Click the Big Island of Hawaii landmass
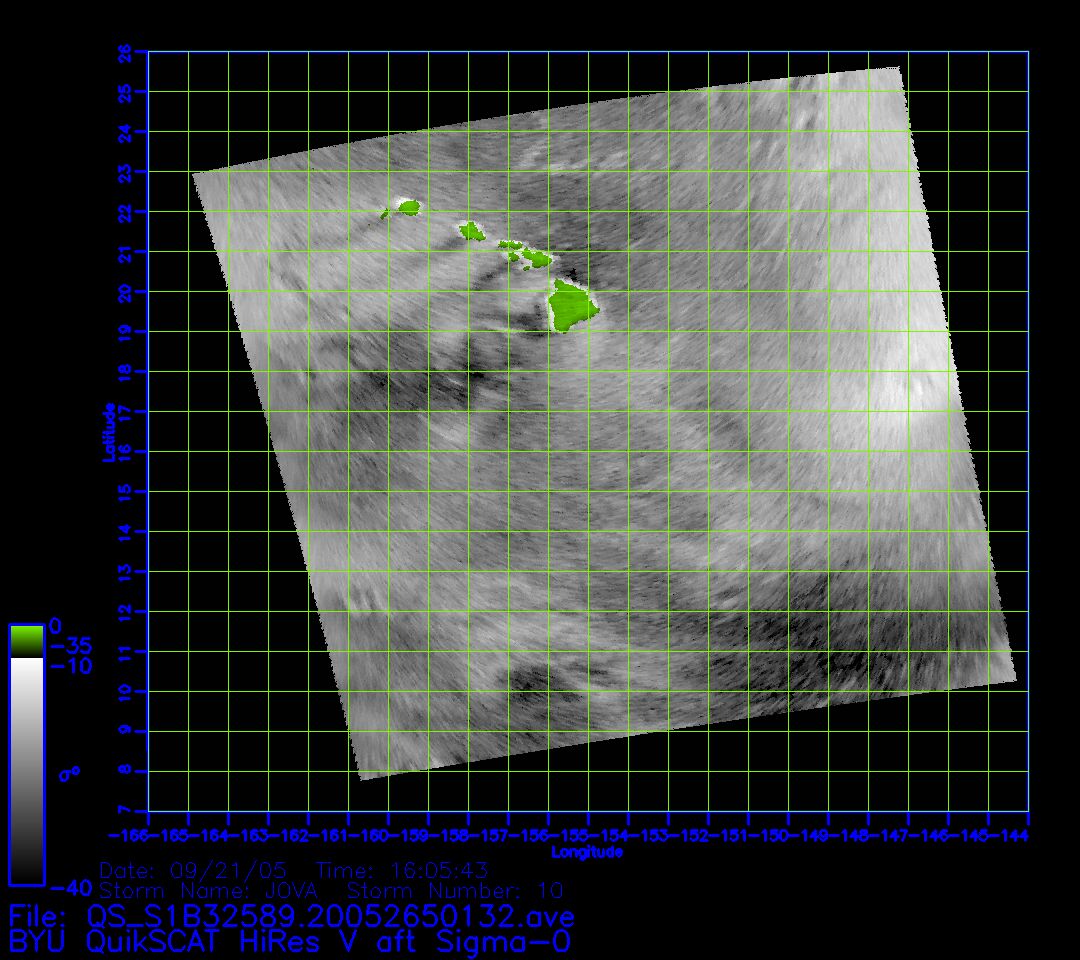The height and width of the screenshot is (960, 1080). point(571,305)
